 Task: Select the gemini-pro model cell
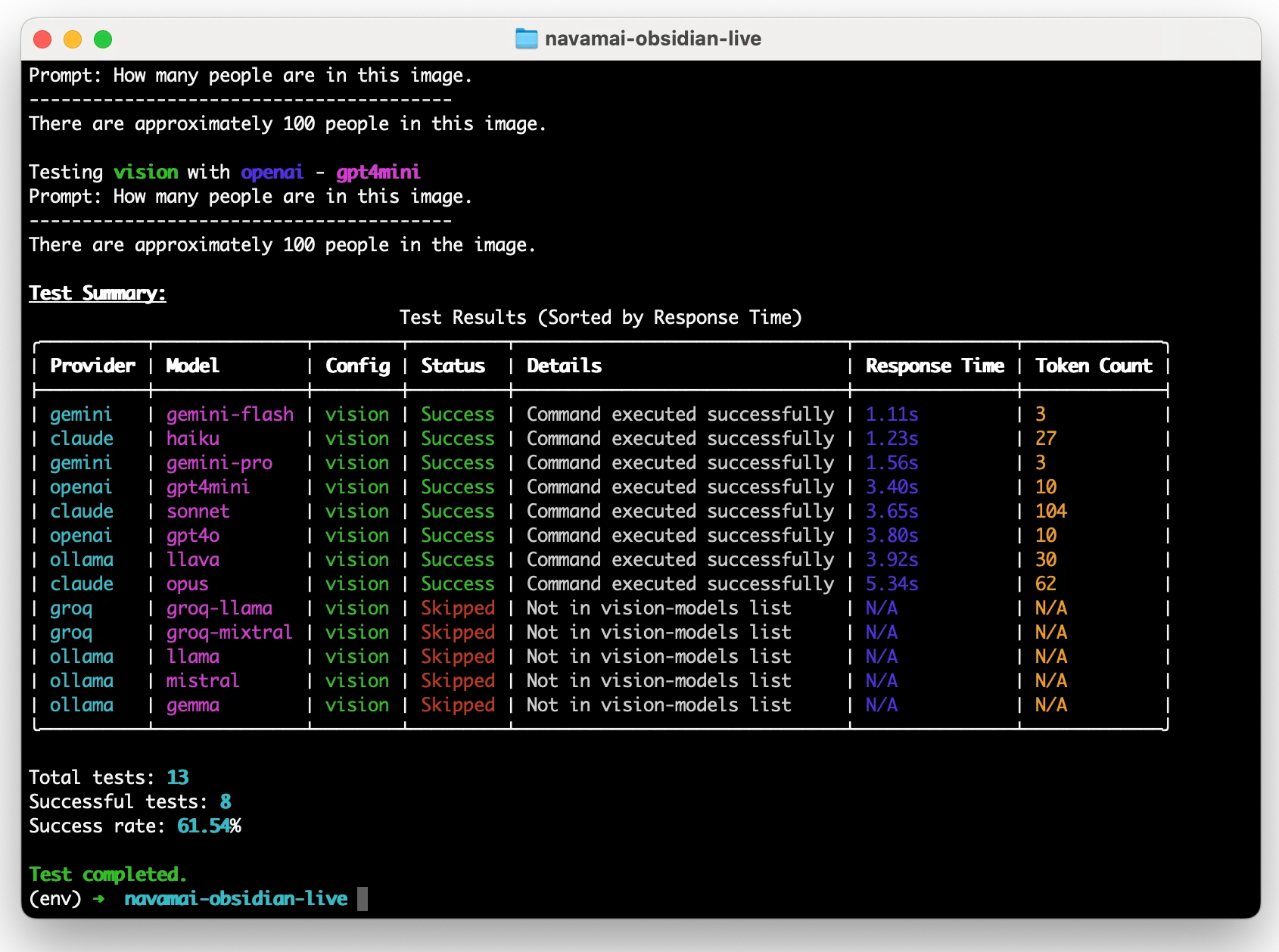pyautogui.click(x=219, y=462)
